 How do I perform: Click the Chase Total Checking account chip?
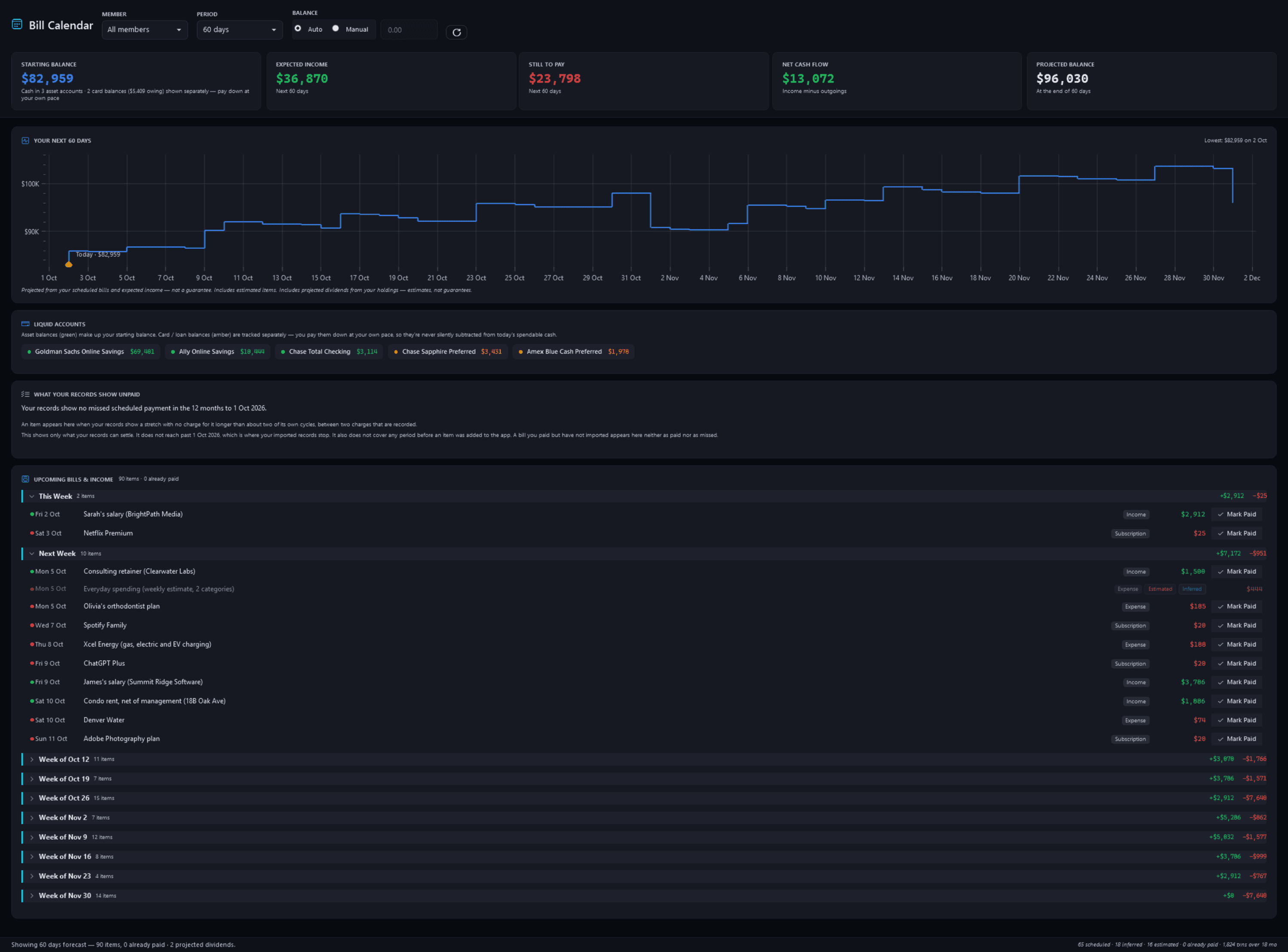point(329,352)
